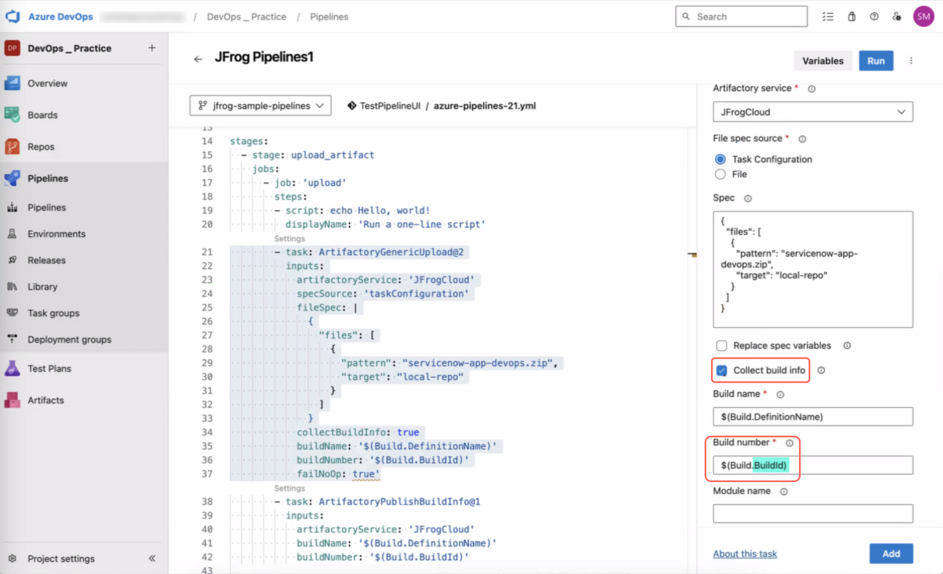Click the Run button

(x=876, y=61)
